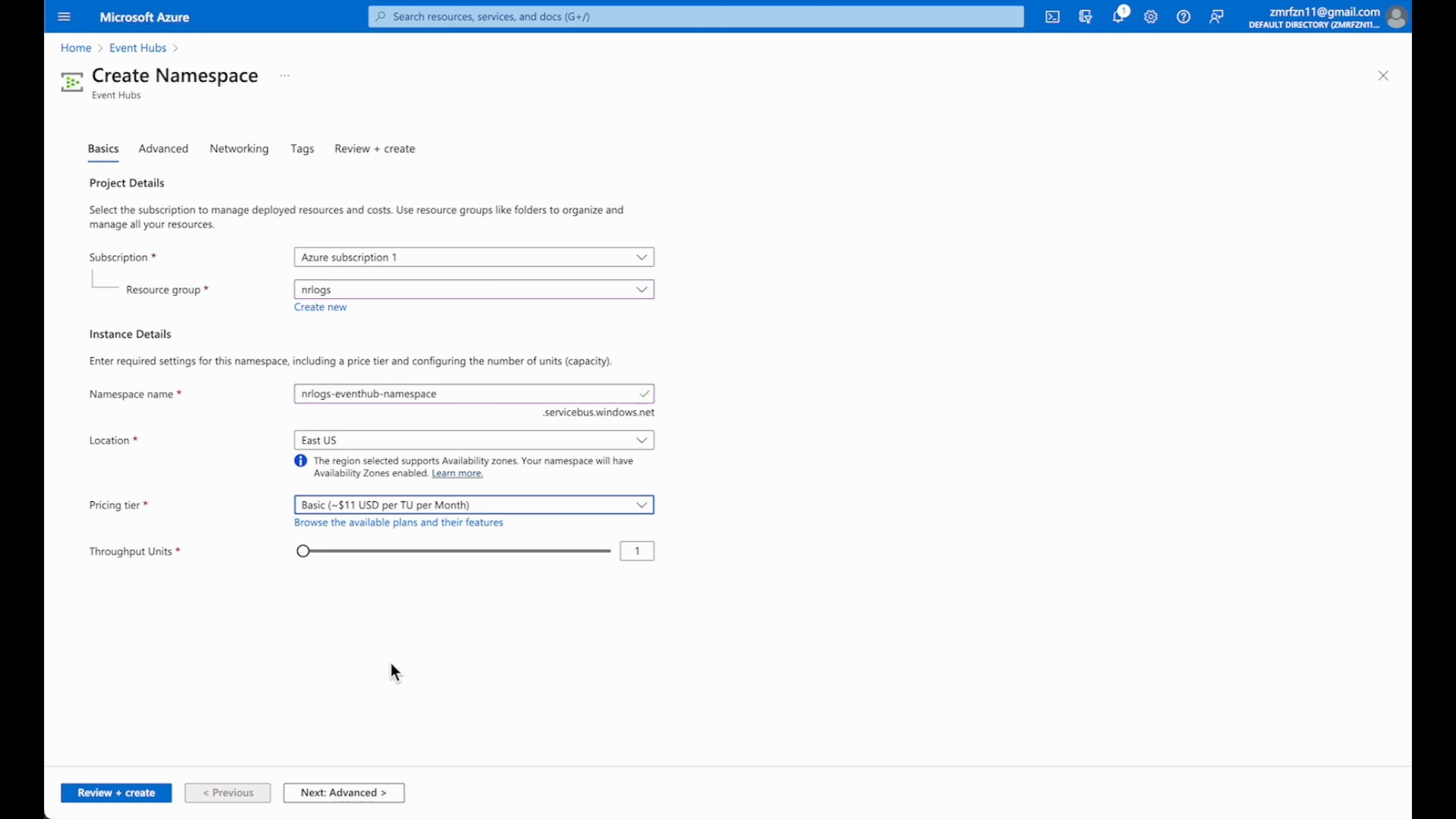Click the Microsoft Azure logo text
This screenshot has width=1456, height=819.
pyautogui.click(x=144, y=17)
